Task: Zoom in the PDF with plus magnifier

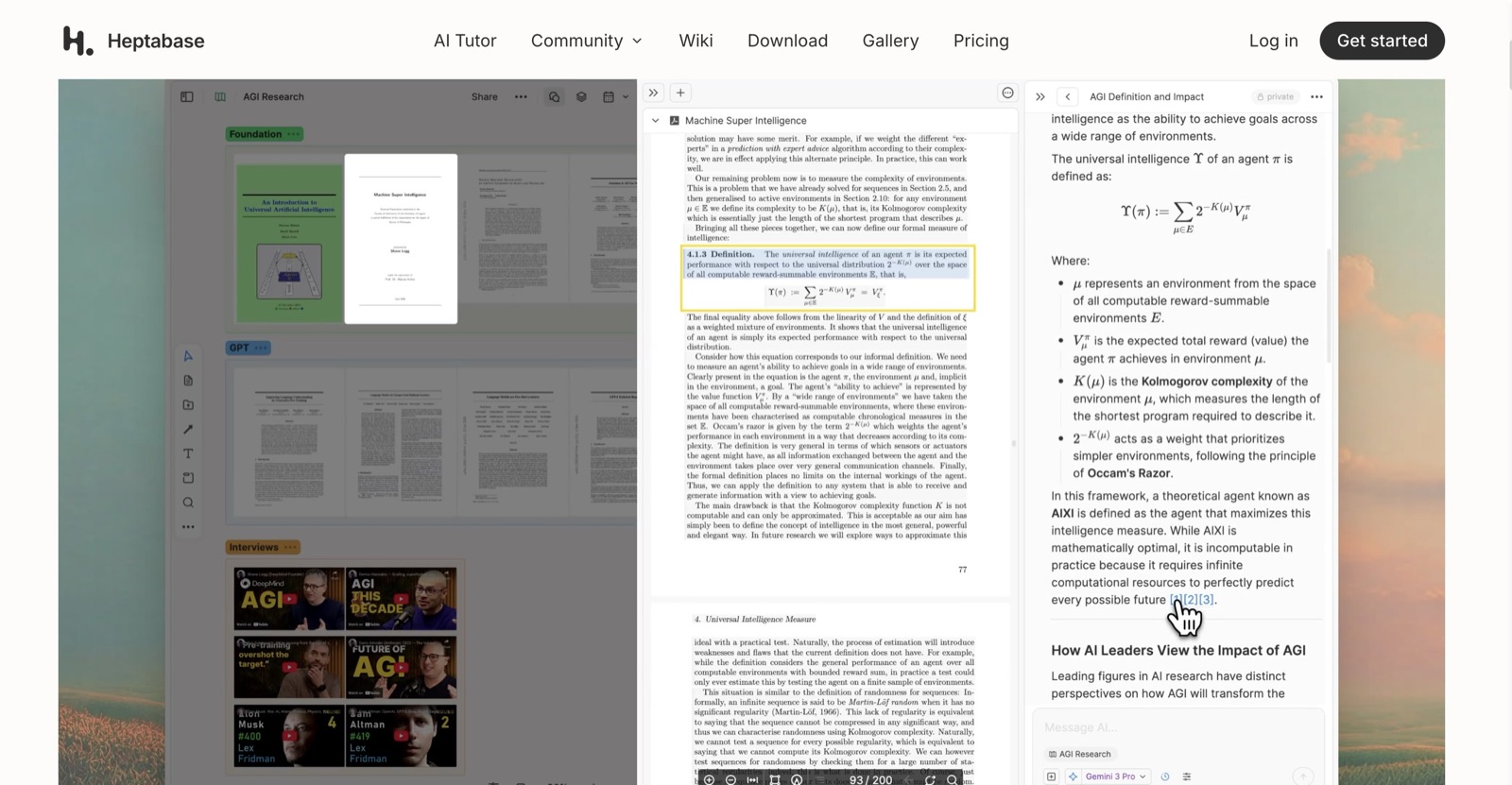Action: pos(709,779)
